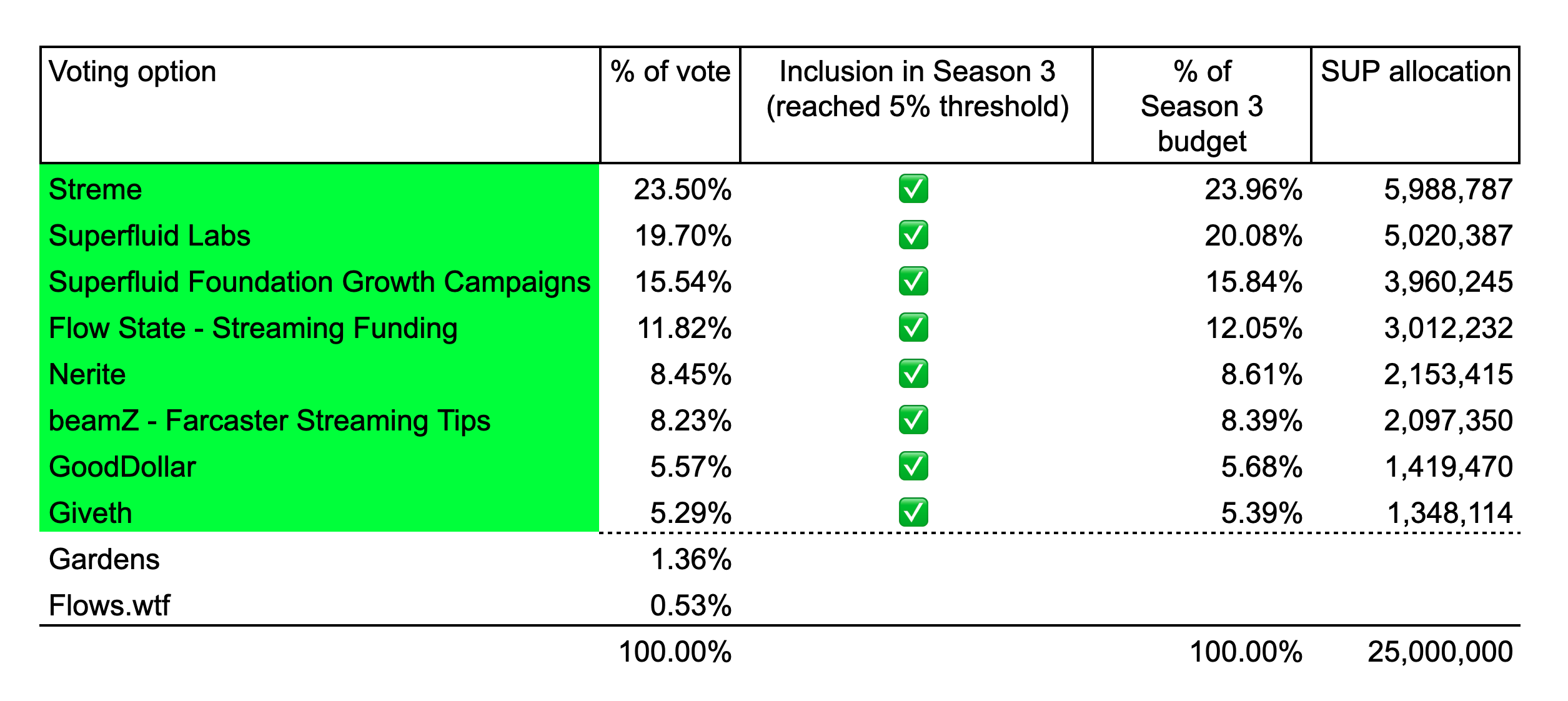Image resolution: width=1568 pixels, height=701 pixels.
Task: Click the Superfluid Labs green checkmark icon
Action: pyautogui.click(x=913, y=235)
